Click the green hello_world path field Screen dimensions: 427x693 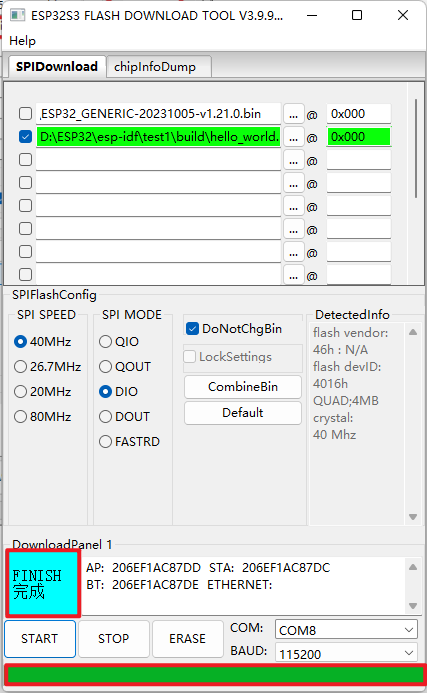[x=158, y=137]
